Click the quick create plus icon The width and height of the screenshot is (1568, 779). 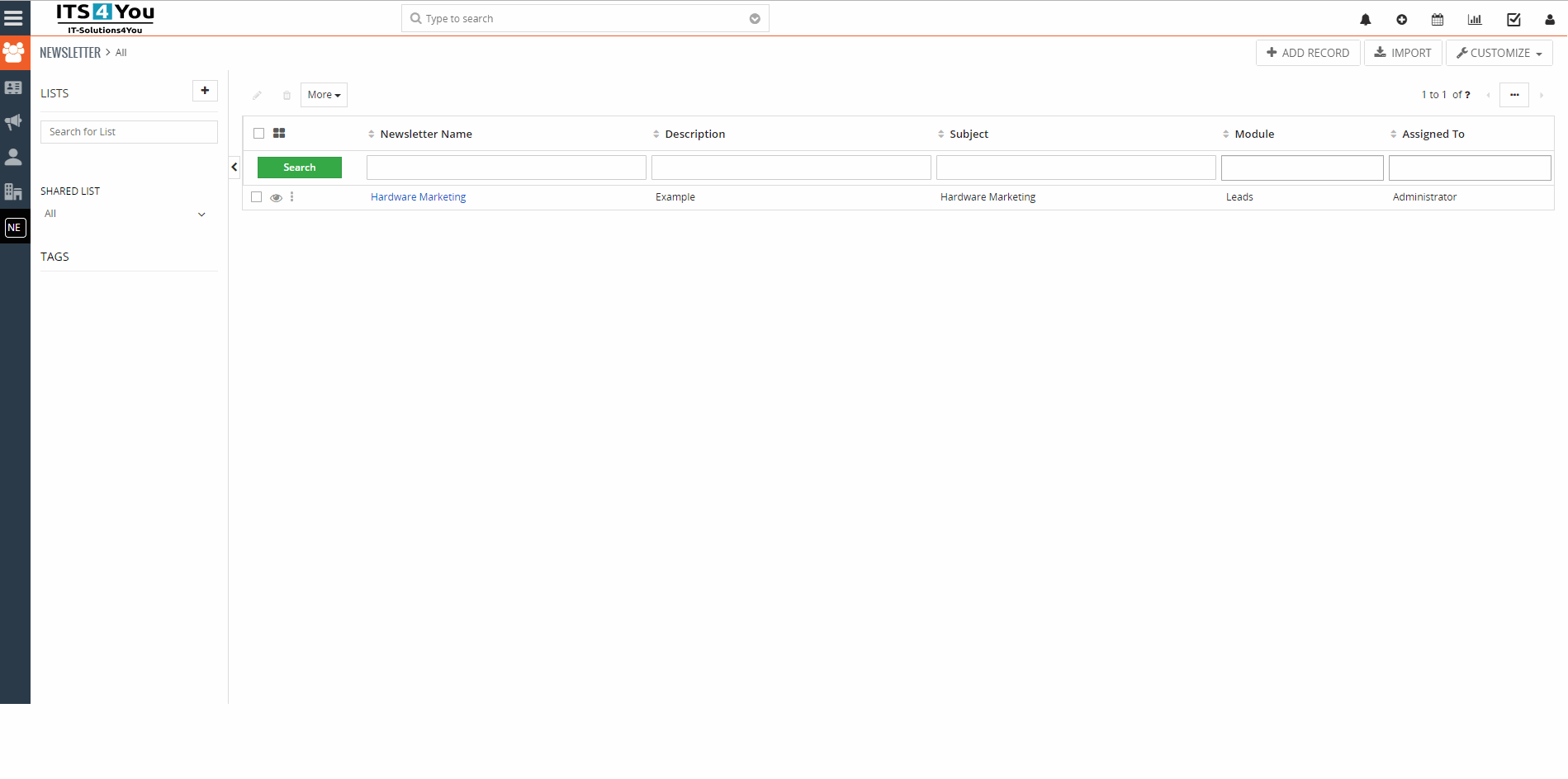point(1402,20)
